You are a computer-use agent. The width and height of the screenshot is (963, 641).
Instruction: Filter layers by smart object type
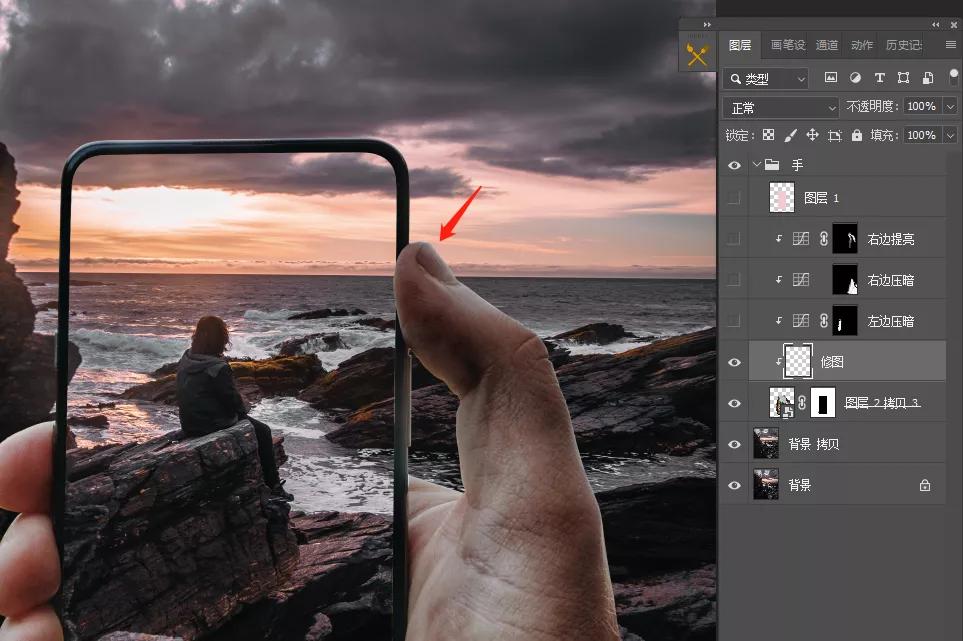[x=928, y=77]
